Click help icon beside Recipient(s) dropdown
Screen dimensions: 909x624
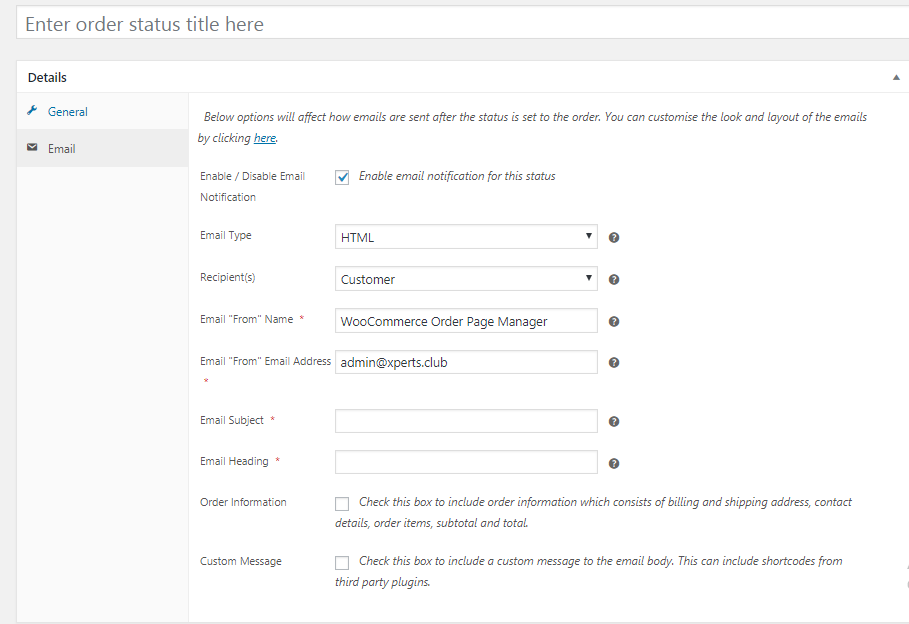(614, 280)
